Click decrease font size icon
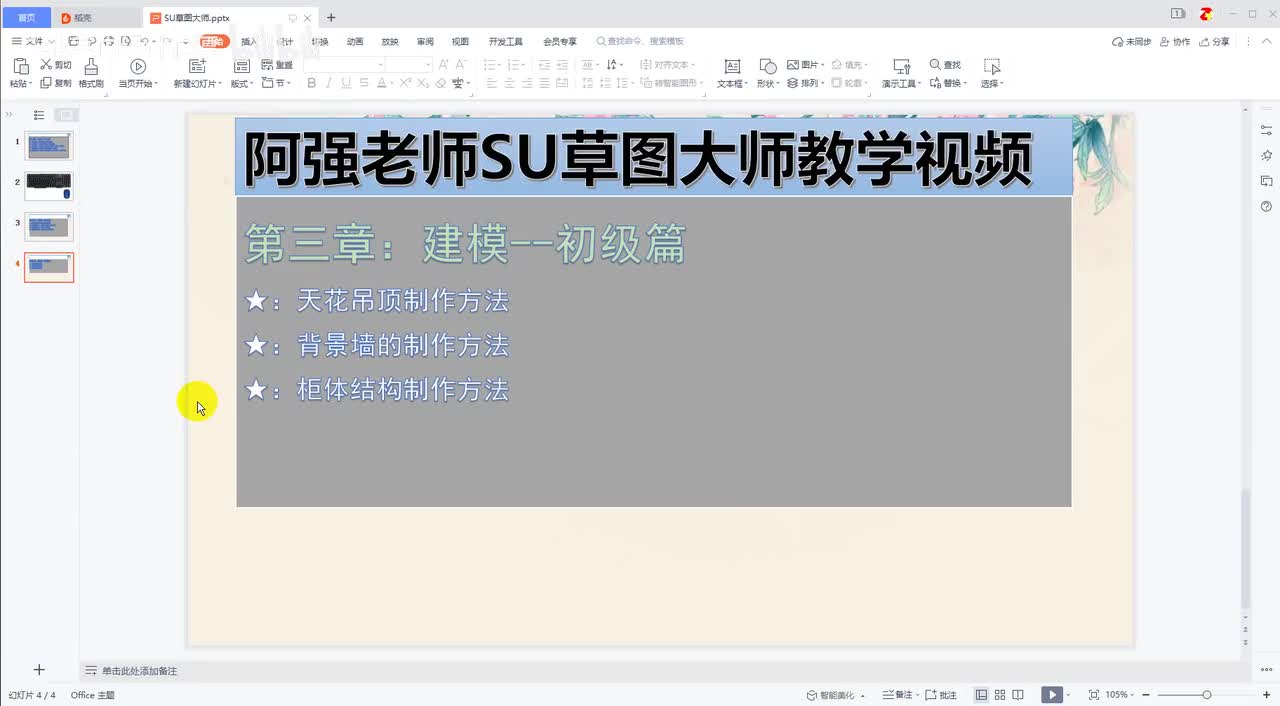The height and width of the screenshot is (706, 1280). pyautogui.click(x=461, y=65)
